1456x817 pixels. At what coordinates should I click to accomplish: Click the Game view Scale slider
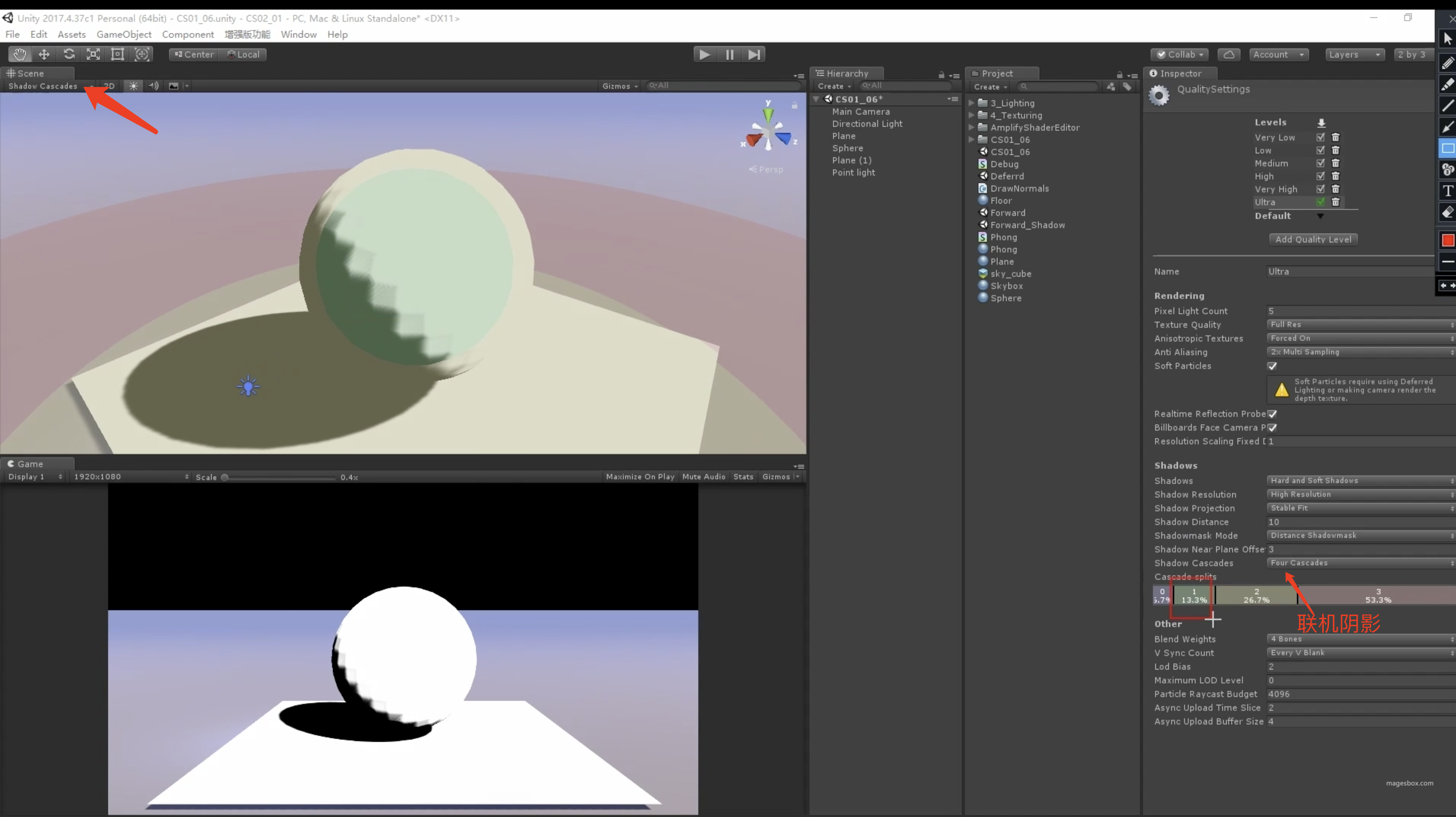coord(280,477)
